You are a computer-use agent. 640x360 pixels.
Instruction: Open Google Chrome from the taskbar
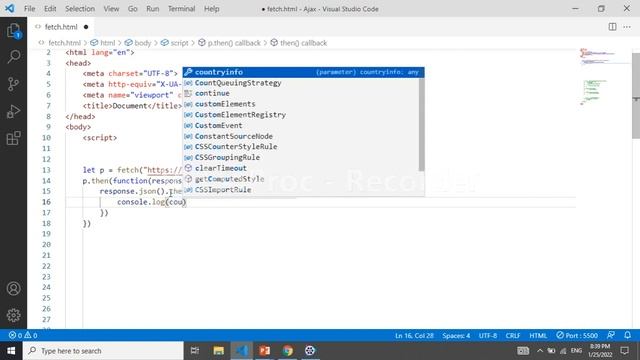[x=287, y=351]
